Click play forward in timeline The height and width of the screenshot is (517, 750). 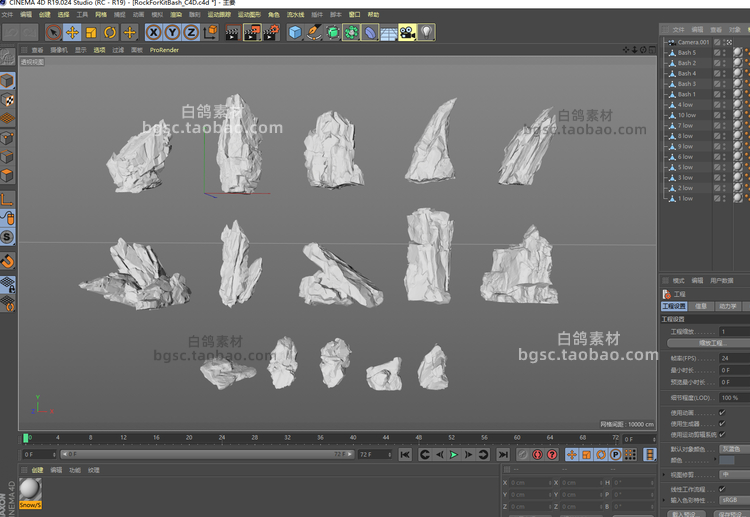coord(453,455)
